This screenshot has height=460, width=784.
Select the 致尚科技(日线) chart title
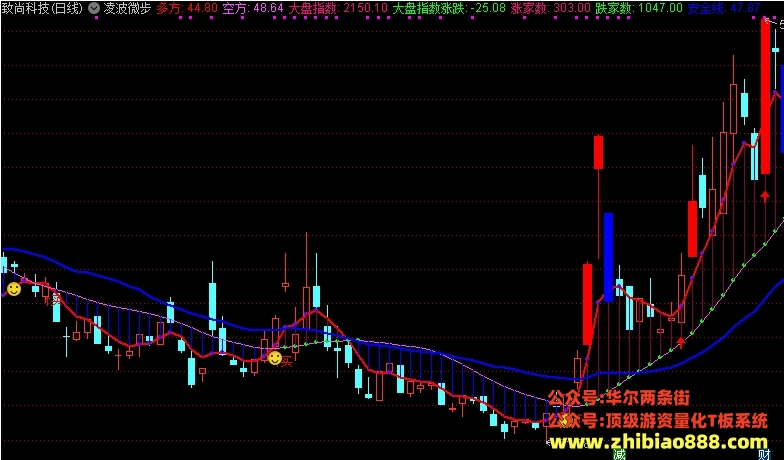42,8
